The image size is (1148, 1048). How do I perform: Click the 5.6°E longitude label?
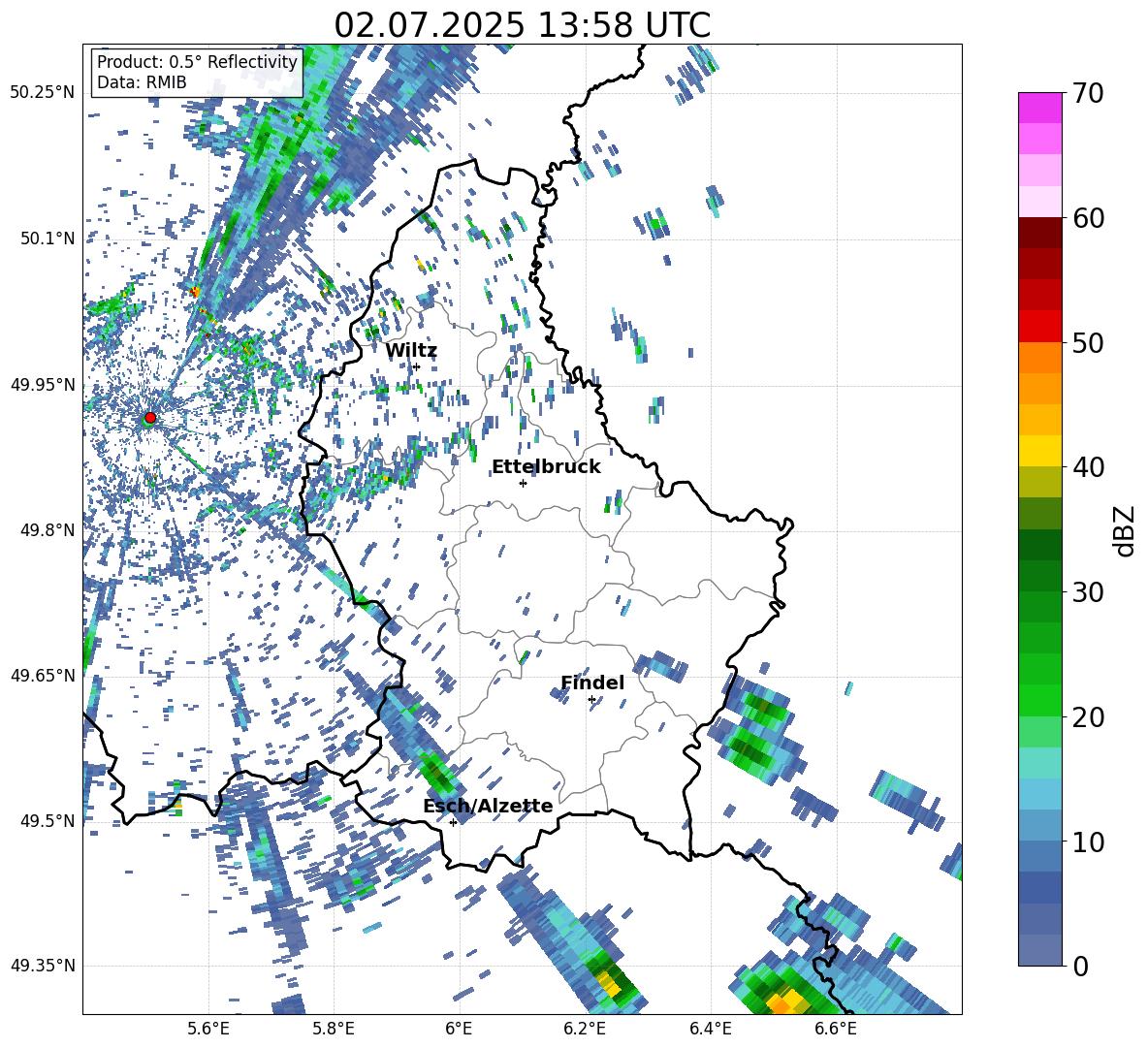[207, 1029]
